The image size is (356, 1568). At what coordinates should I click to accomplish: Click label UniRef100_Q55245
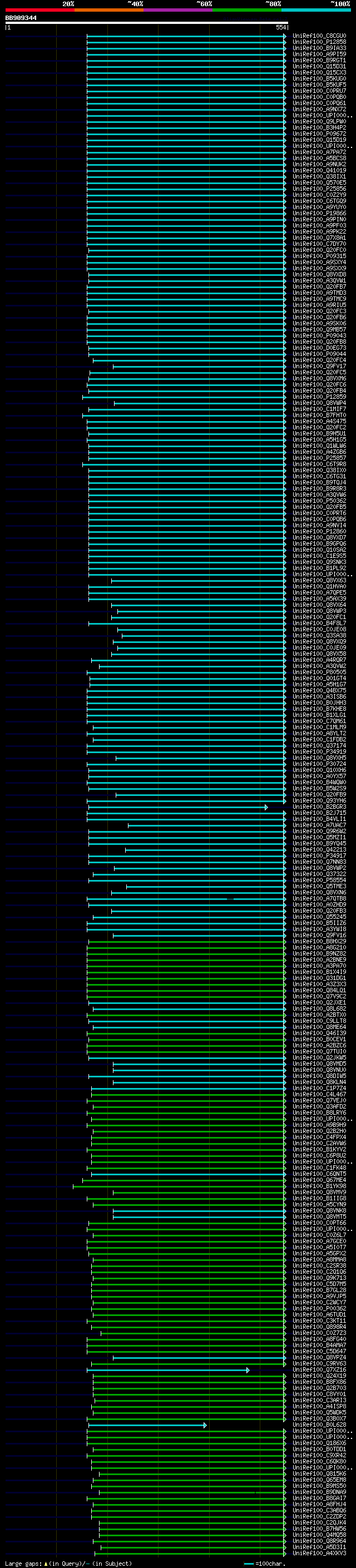coord(319,917)
